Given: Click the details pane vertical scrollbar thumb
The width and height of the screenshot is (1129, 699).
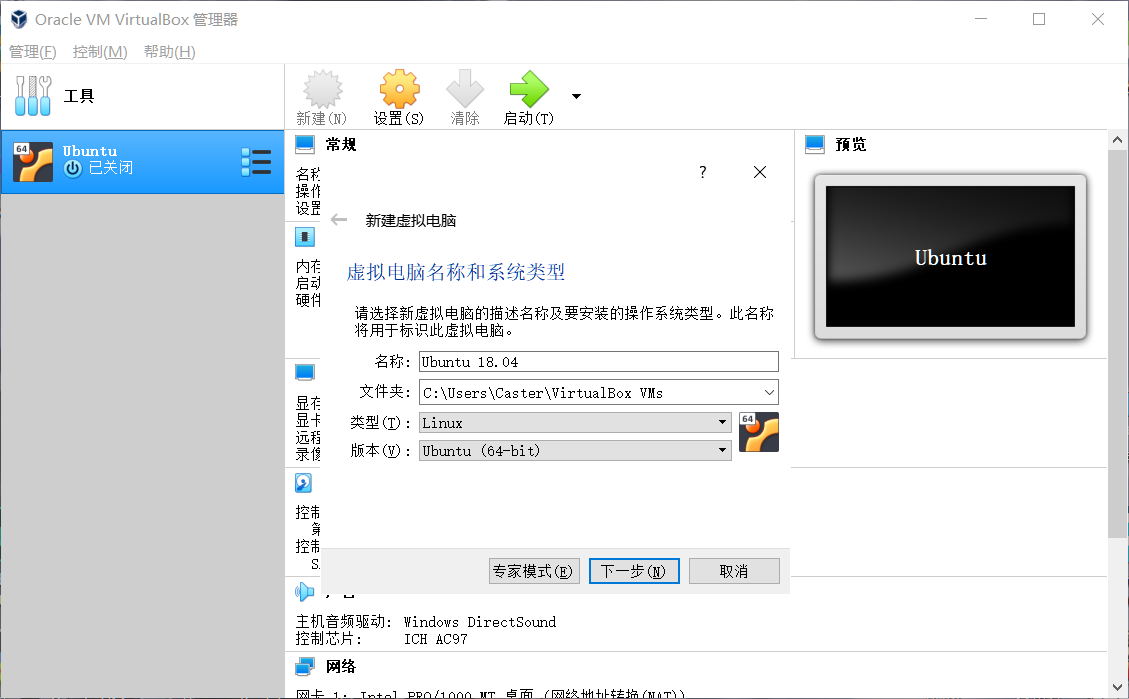Looking at the screenshot, I should [1117, 344].
